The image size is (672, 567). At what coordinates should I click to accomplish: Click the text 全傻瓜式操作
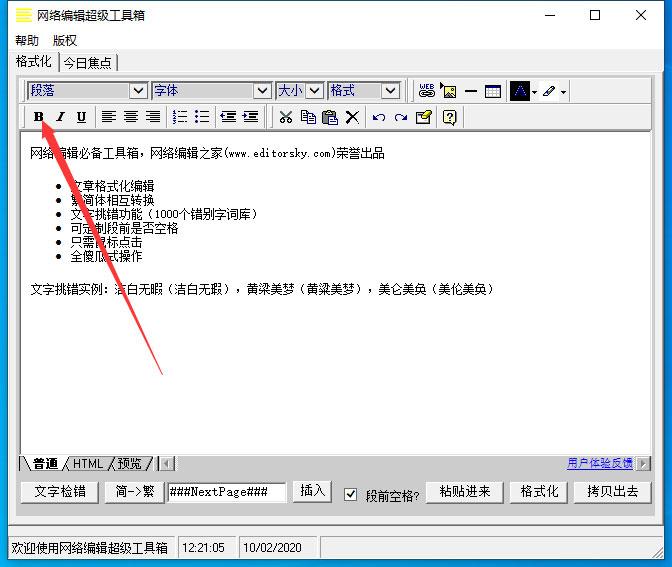[106, 256]
